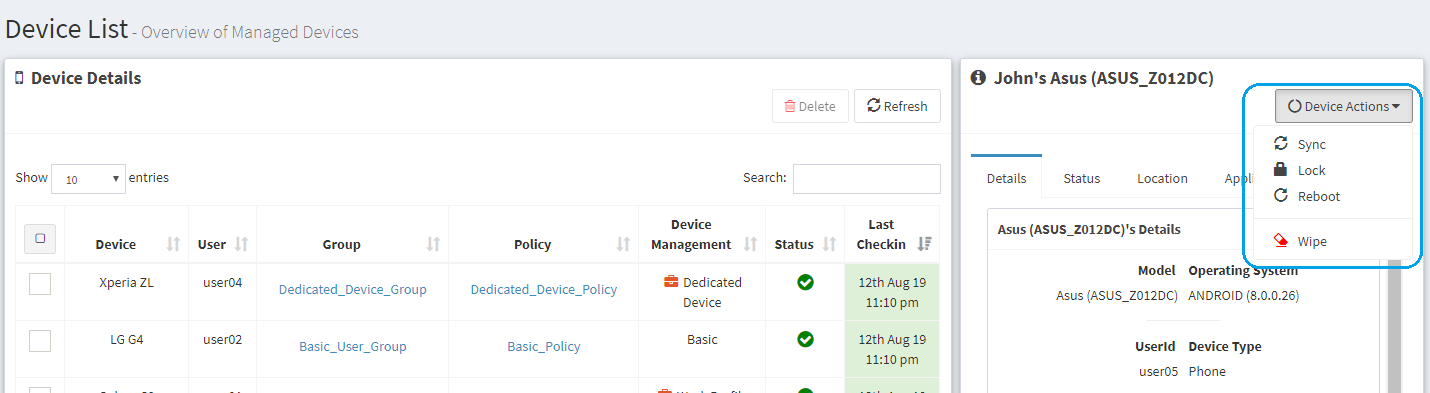Click the phone icon beside Device Details

[19, 78]
